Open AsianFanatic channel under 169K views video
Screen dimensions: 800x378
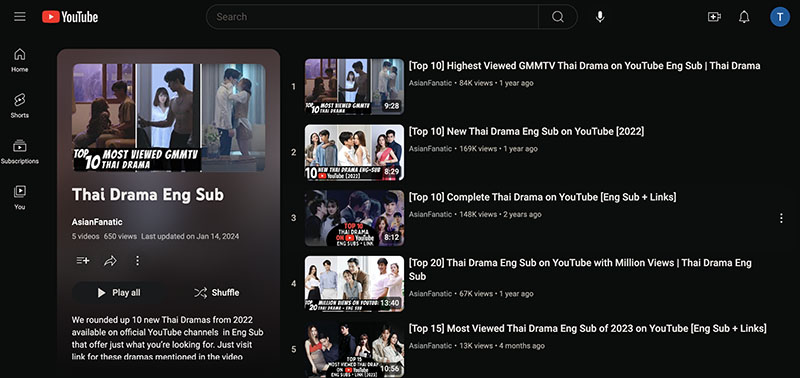pos(430,149)
